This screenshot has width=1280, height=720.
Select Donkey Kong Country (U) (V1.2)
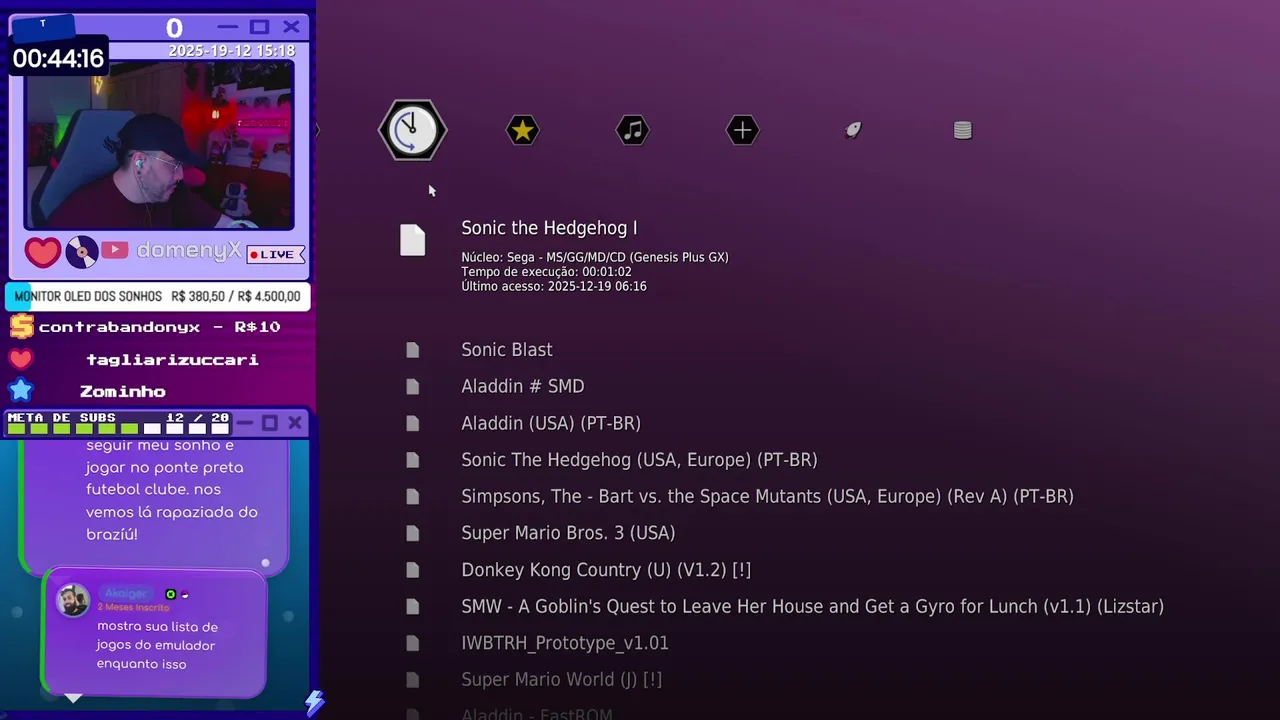(606, 570)
